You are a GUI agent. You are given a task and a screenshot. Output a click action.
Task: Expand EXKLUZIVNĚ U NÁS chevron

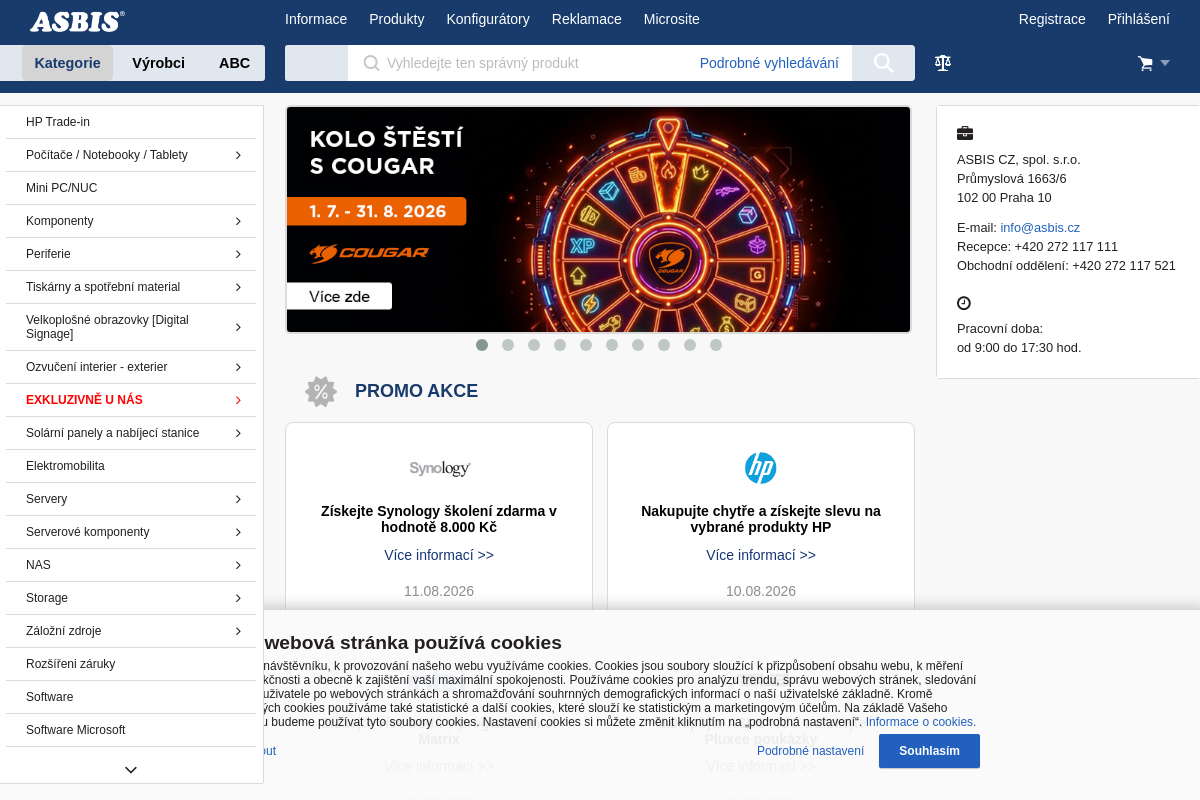click(x=238, y=400)
